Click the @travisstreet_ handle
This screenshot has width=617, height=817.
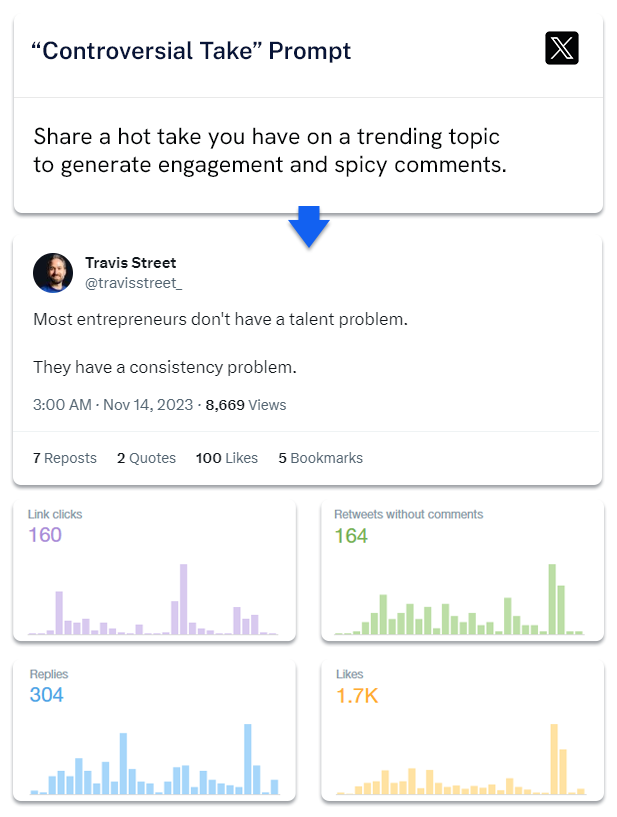click(133, 283)
